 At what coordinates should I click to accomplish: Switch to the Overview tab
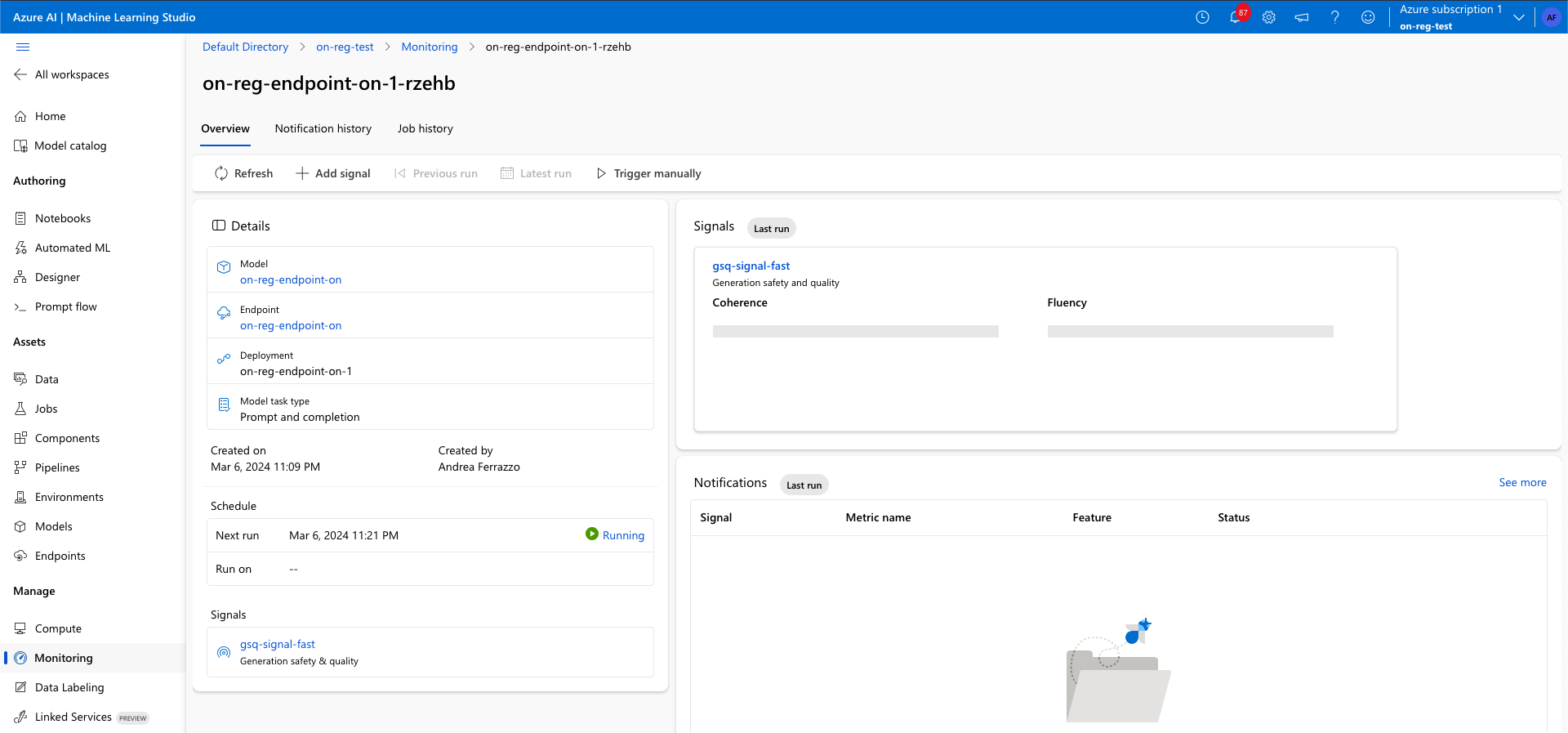[225, 128]
